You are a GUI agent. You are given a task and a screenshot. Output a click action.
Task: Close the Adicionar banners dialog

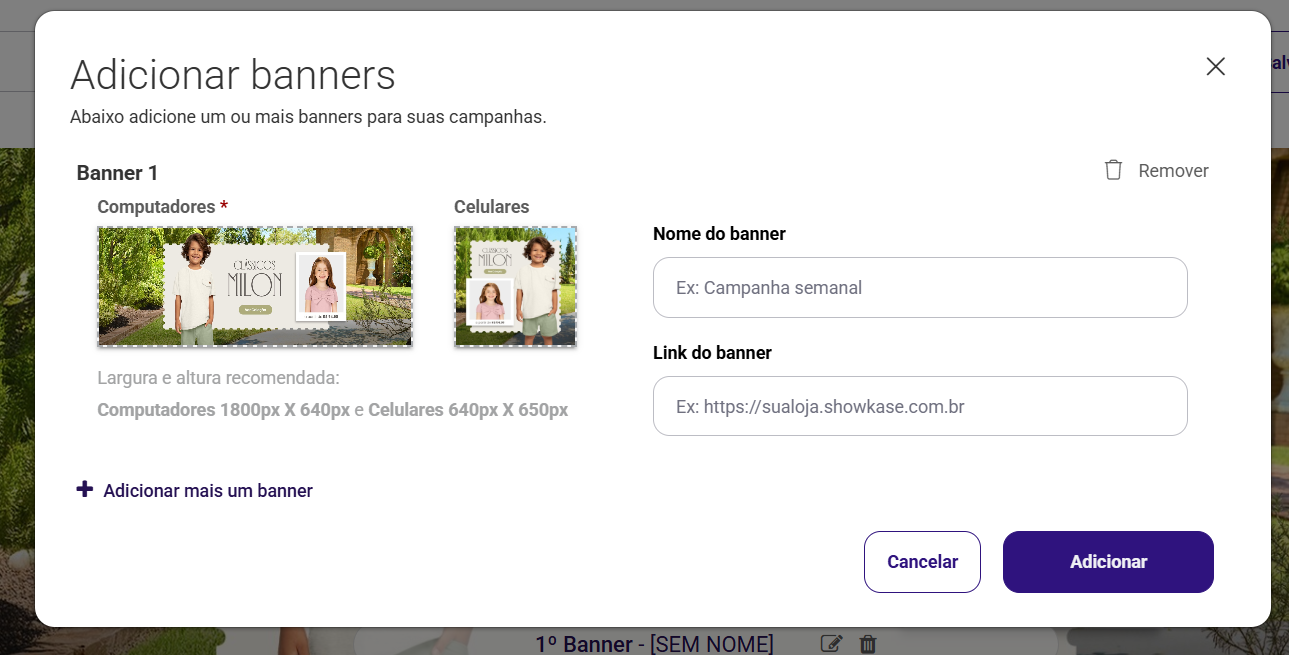coord(1215,67)
